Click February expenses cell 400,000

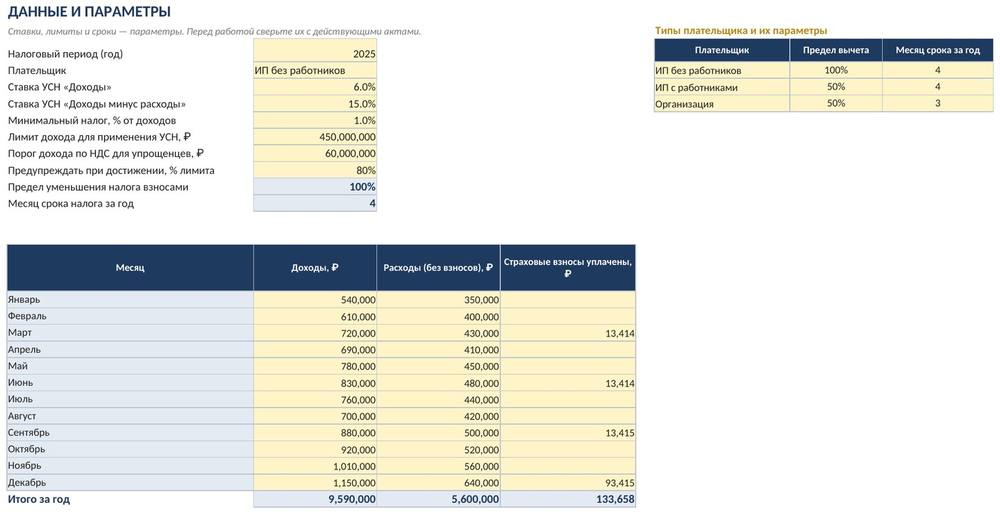tap(439, 316)
